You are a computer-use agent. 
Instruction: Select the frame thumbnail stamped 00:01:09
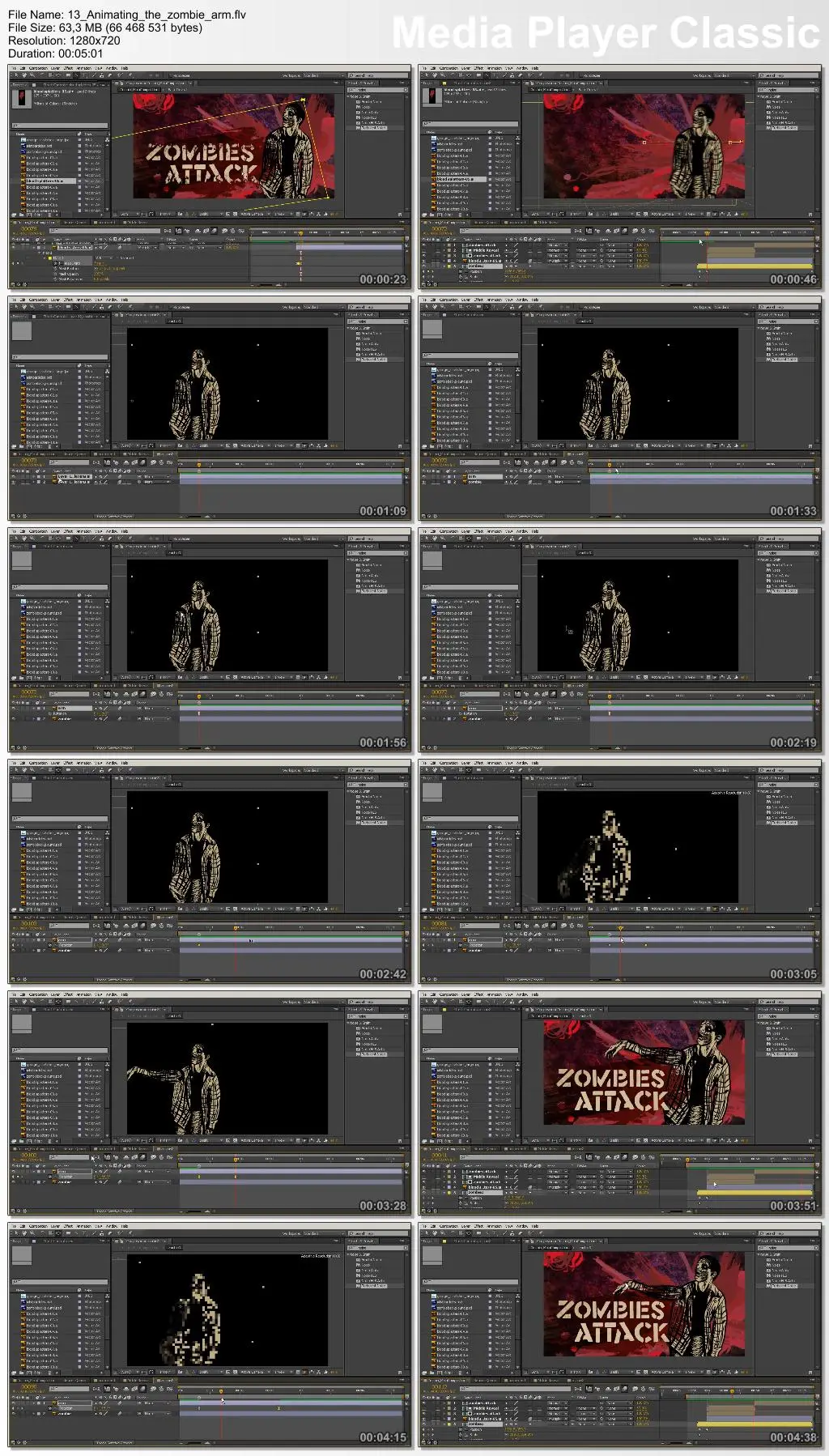pos(210,408)
